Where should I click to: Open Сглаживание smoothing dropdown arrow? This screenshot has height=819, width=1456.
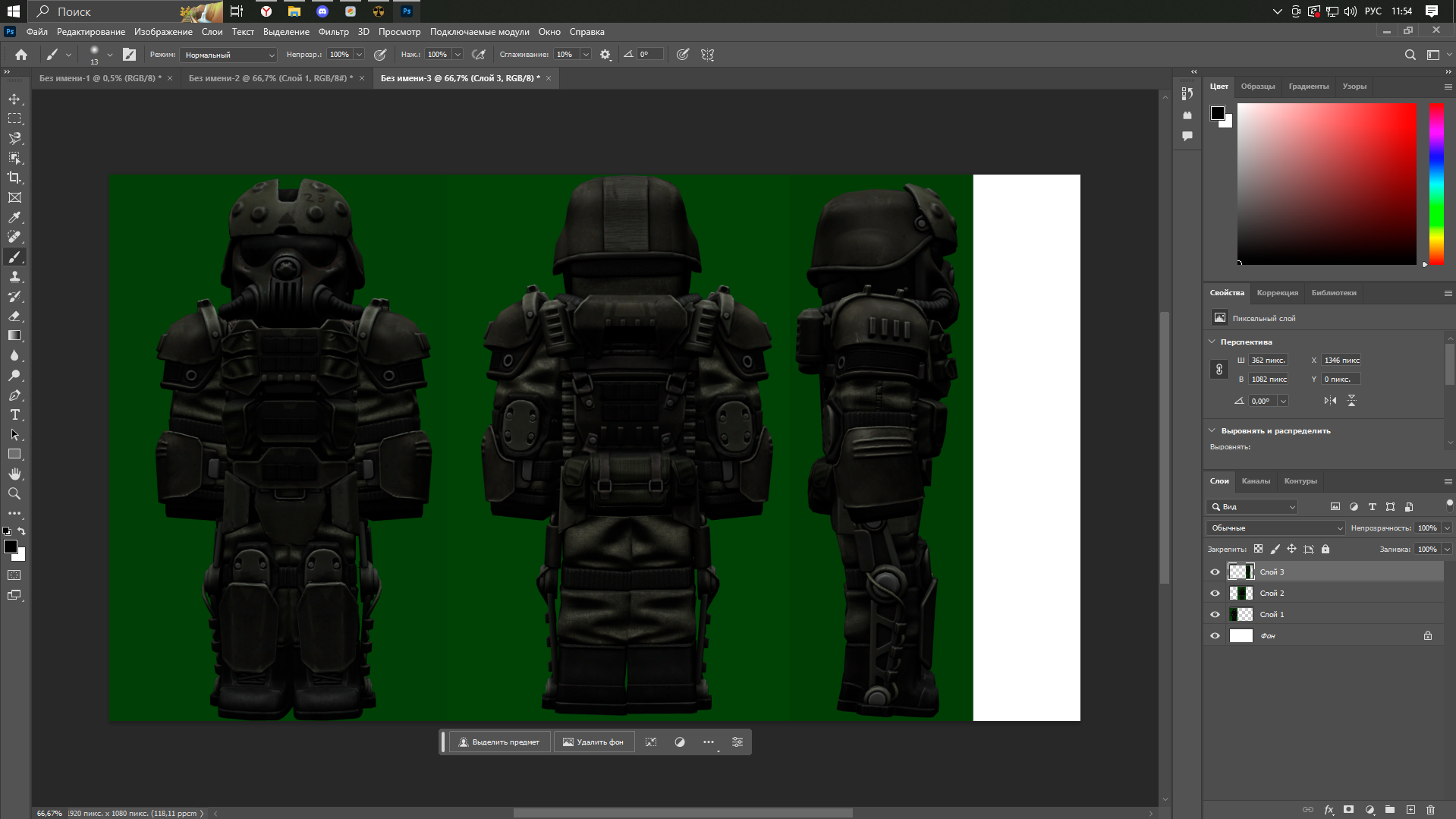586,55
